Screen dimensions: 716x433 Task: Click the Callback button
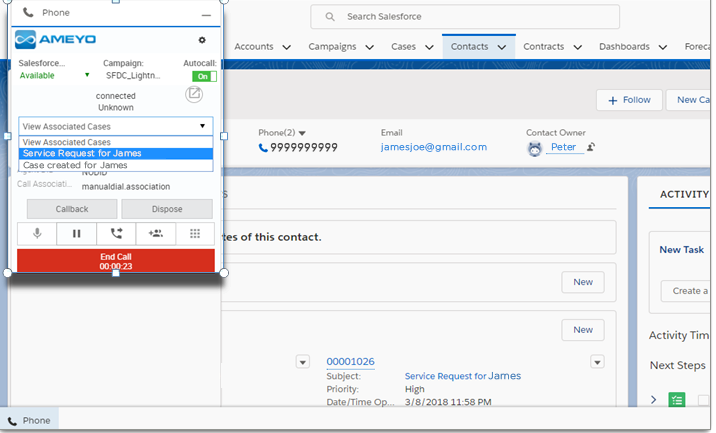(x=72, y=209)
